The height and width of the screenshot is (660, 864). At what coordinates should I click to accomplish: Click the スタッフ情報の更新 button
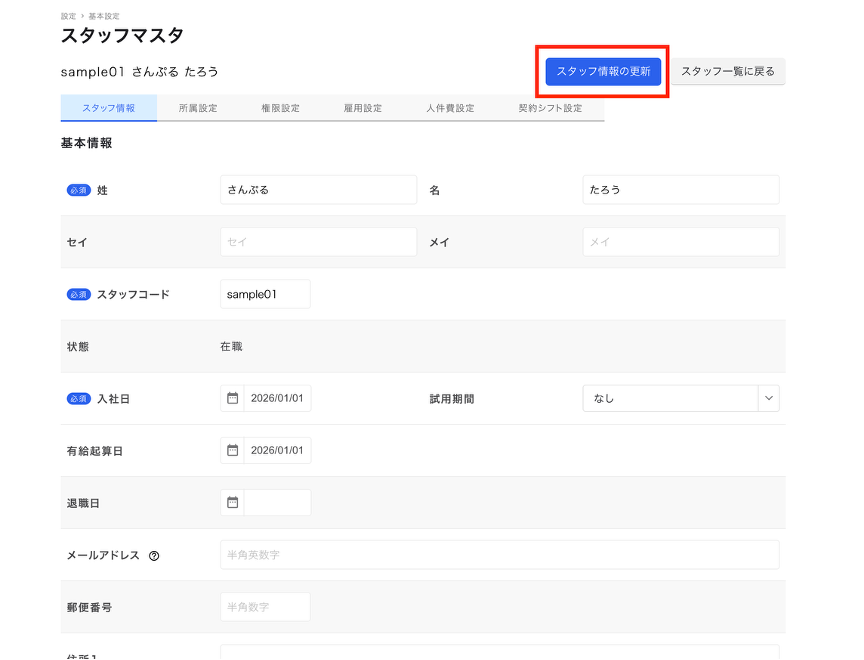point(603,71)
